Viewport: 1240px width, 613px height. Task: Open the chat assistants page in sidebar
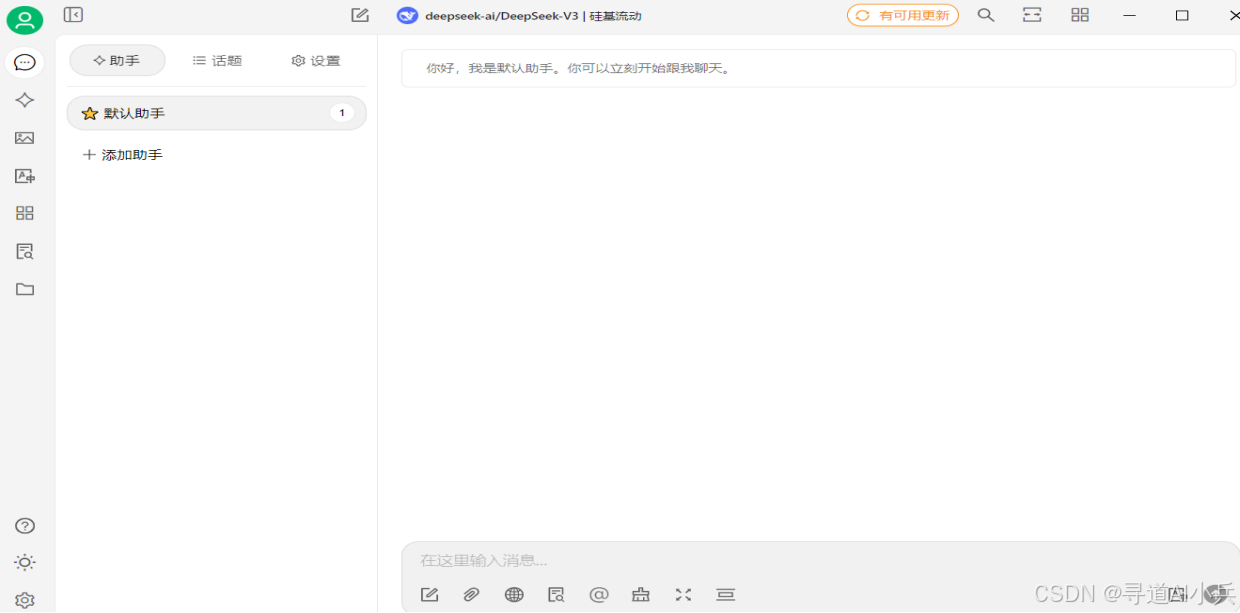pyautogui.click(x=25, y=62)
